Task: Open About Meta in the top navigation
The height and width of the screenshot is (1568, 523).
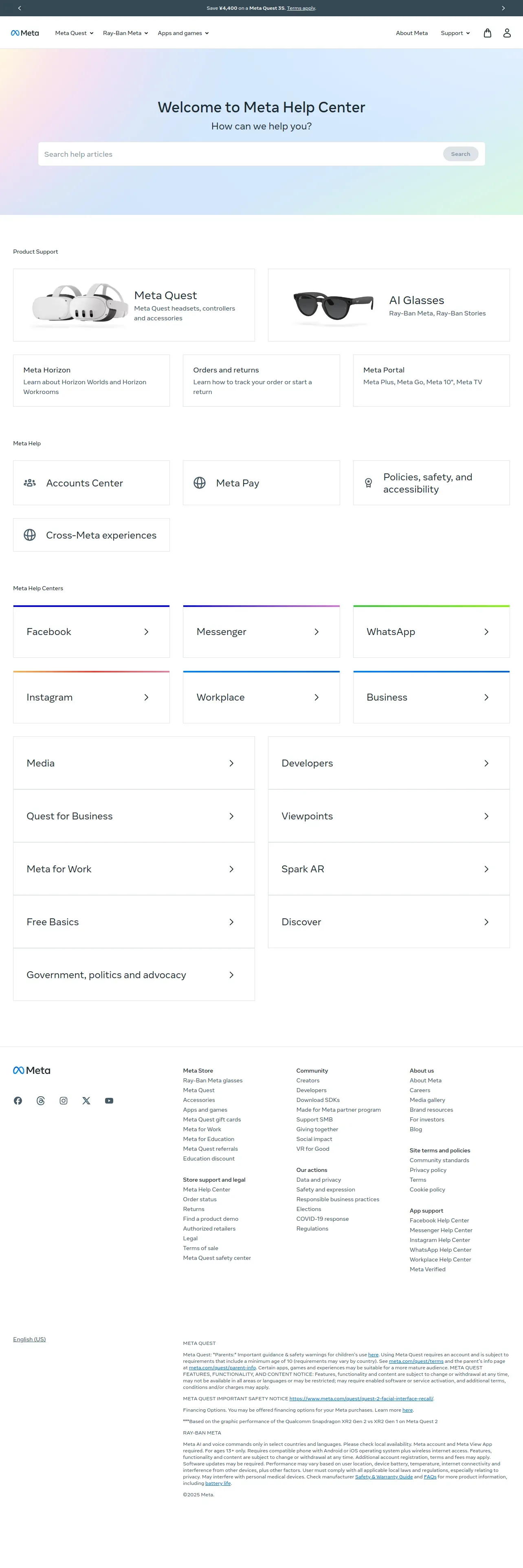Action: pos(411,33)
